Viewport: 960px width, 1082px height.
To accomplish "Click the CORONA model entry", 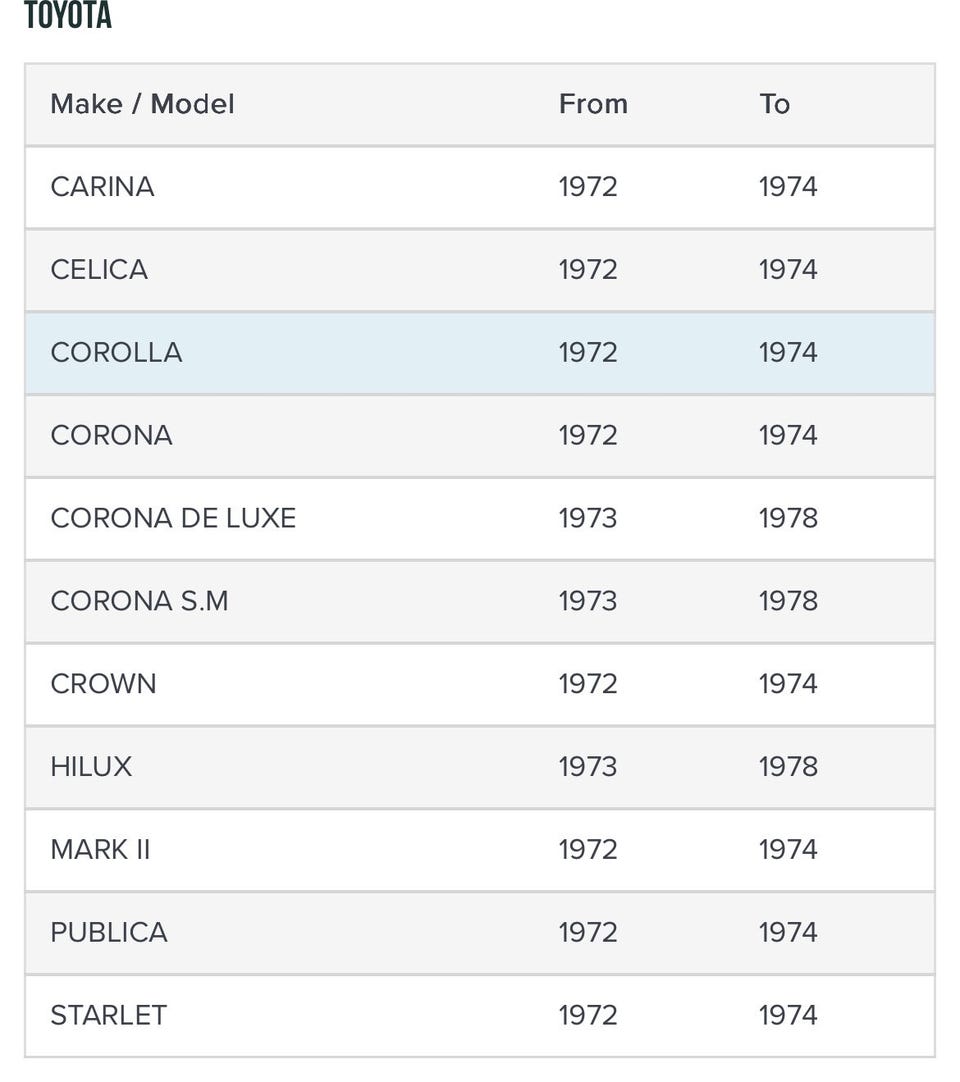I will click(111, 436).
